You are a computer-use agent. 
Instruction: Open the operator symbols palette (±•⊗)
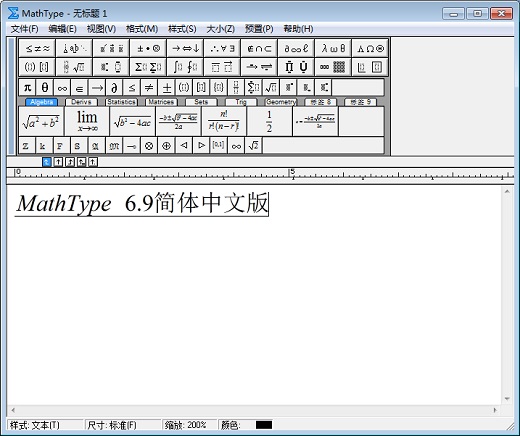point(148,49)
